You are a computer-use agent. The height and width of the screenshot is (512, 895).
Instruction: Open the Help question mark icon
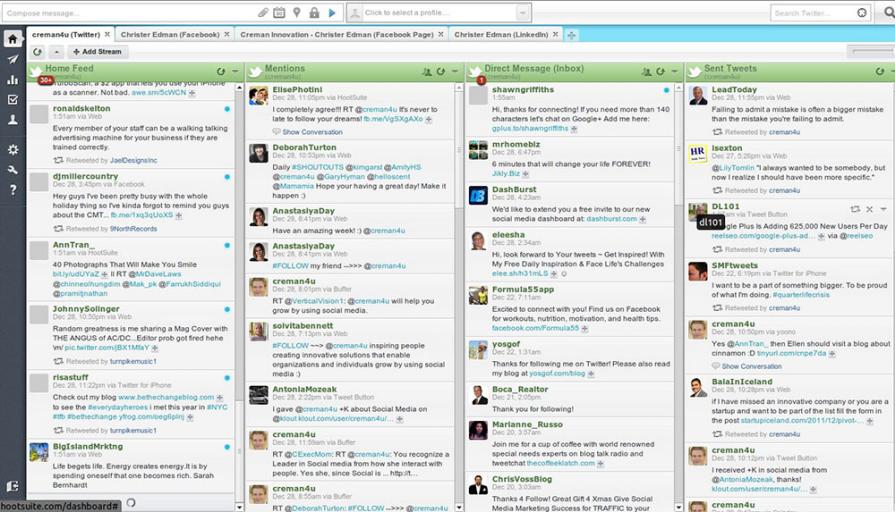12,190
